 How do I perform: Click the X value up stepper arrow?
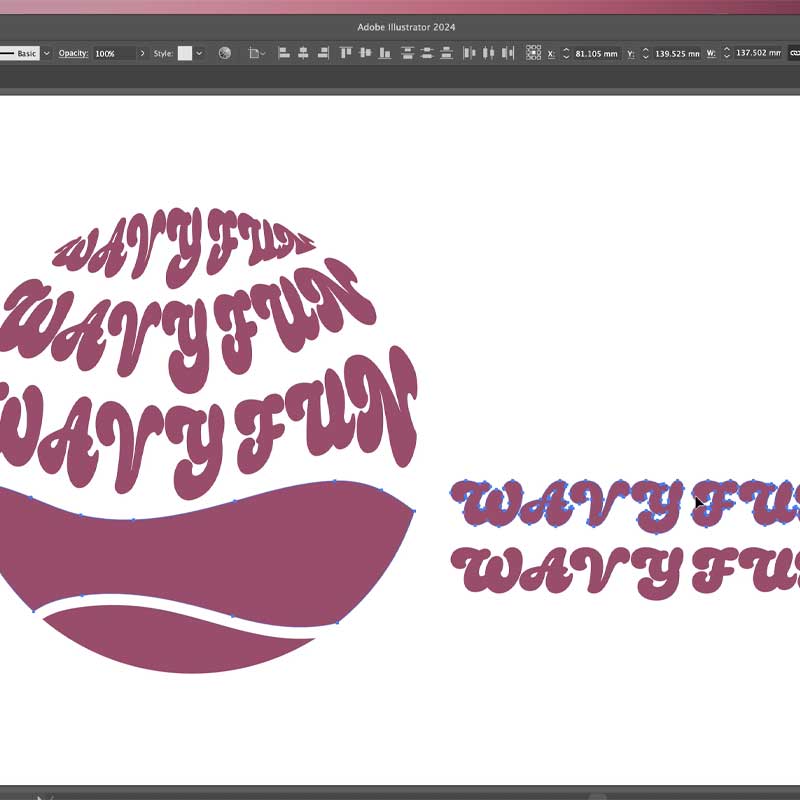pos(565,48)
